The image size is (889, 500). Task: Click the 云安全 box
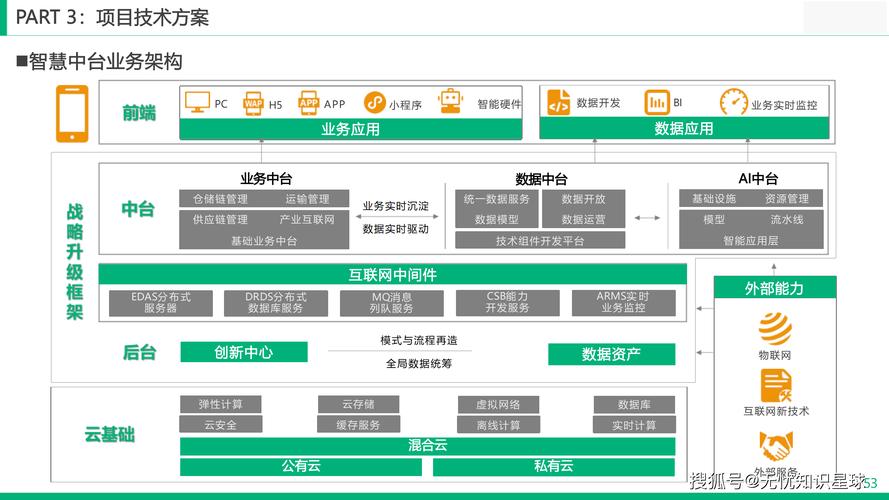[221, 425]
